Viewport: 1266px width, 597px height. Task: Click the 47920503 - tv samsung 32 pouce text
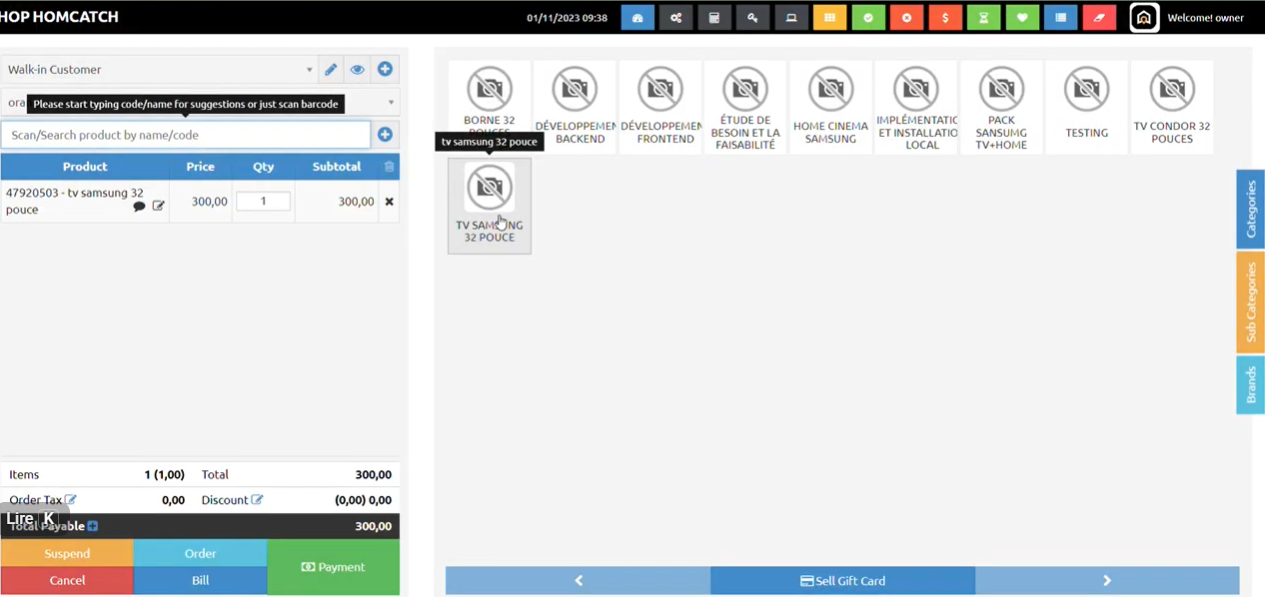point(75,201)
